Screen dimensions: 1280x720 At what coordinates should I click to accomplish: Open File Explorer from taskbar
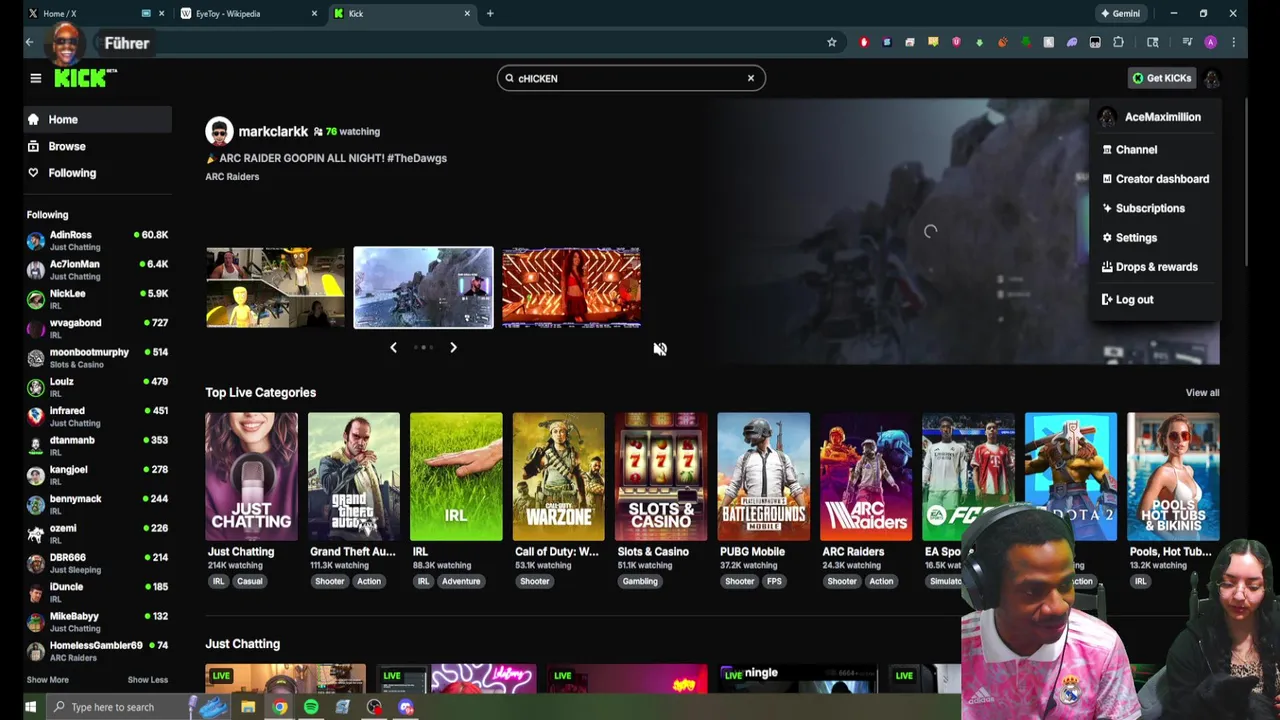[248, 707]
